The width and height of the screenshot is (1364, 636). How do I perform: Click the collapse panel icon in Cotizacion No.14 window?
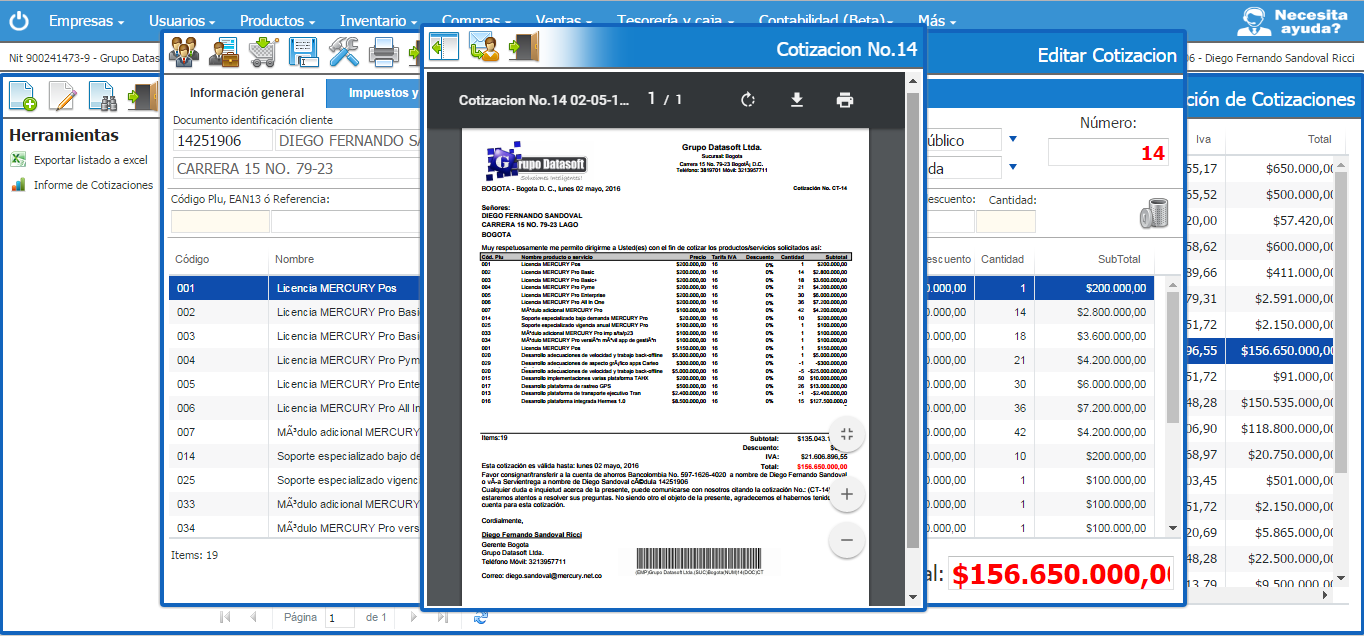pos(444,46)
